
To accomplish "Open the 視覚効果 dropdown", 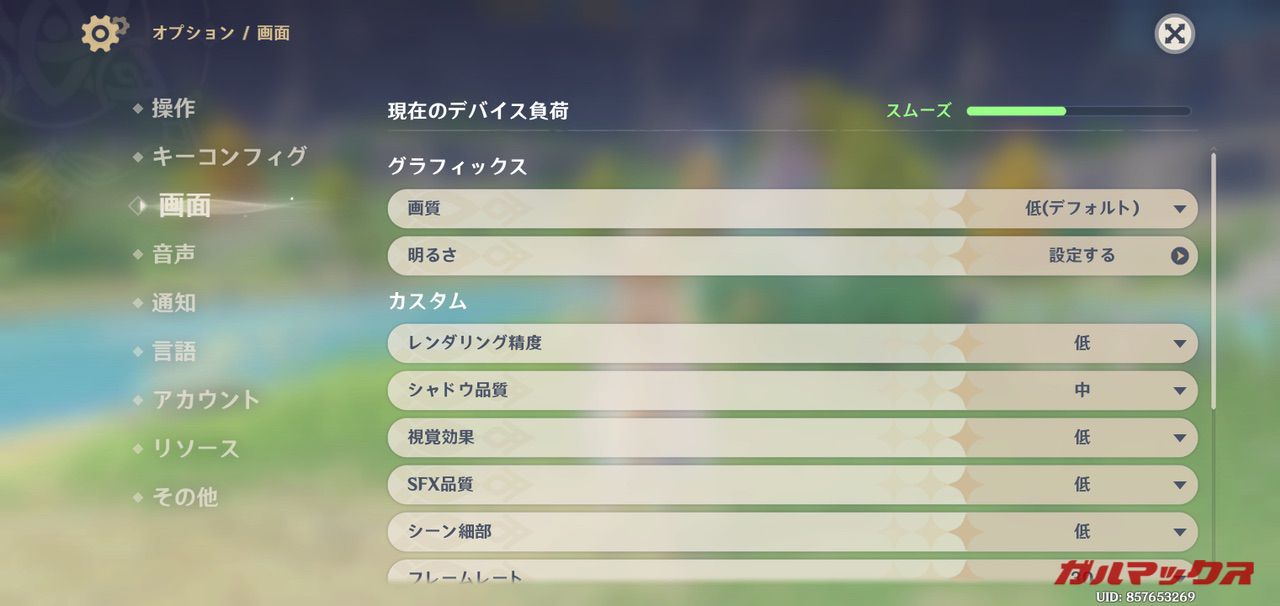I will click(1180, 438).
